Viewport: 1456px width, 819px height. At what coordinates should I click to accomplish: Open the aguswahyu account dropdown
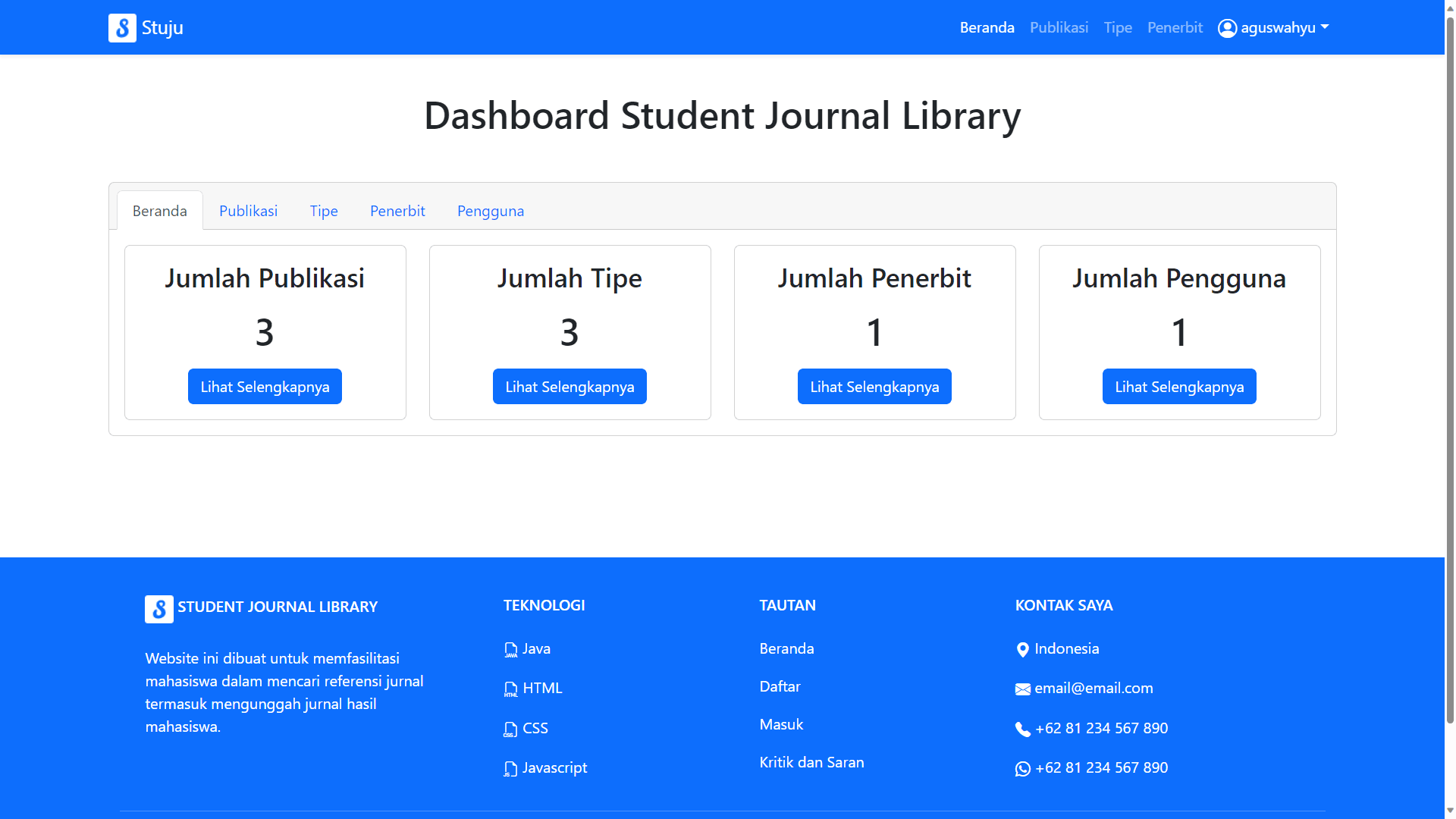[1279, 27]
